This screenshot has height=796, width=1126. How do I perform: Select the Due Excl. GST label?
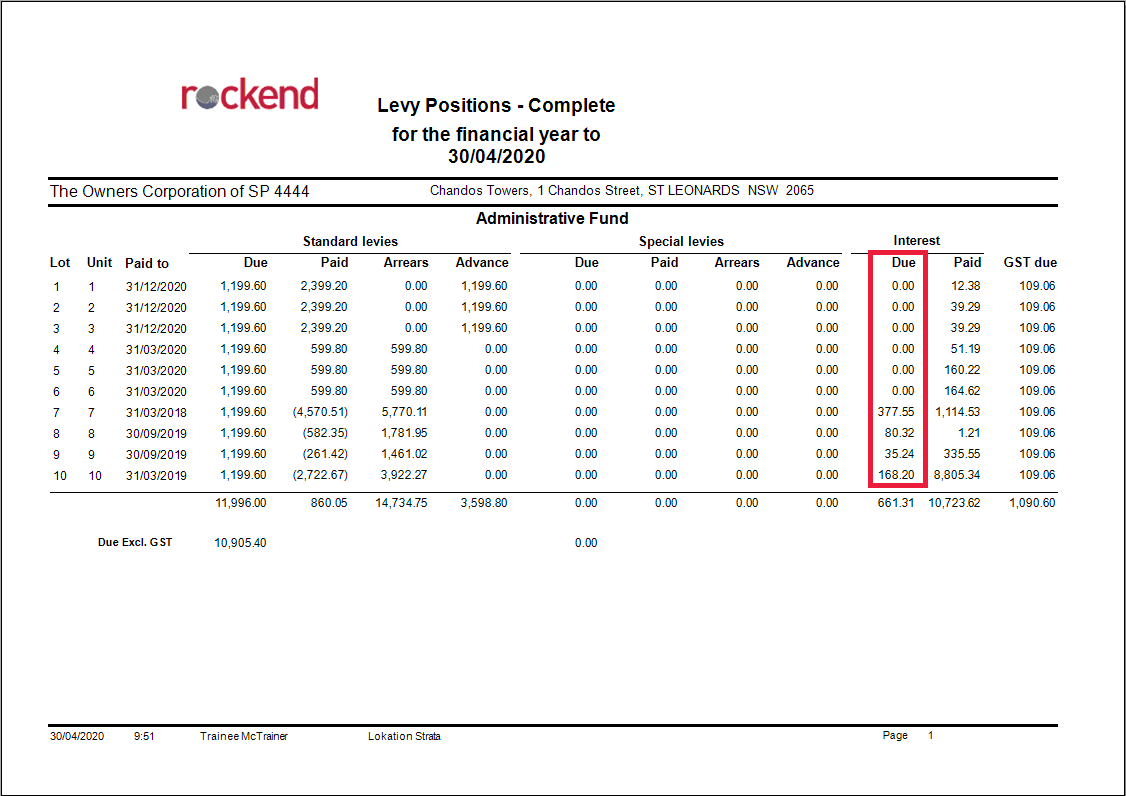point(135,542)
